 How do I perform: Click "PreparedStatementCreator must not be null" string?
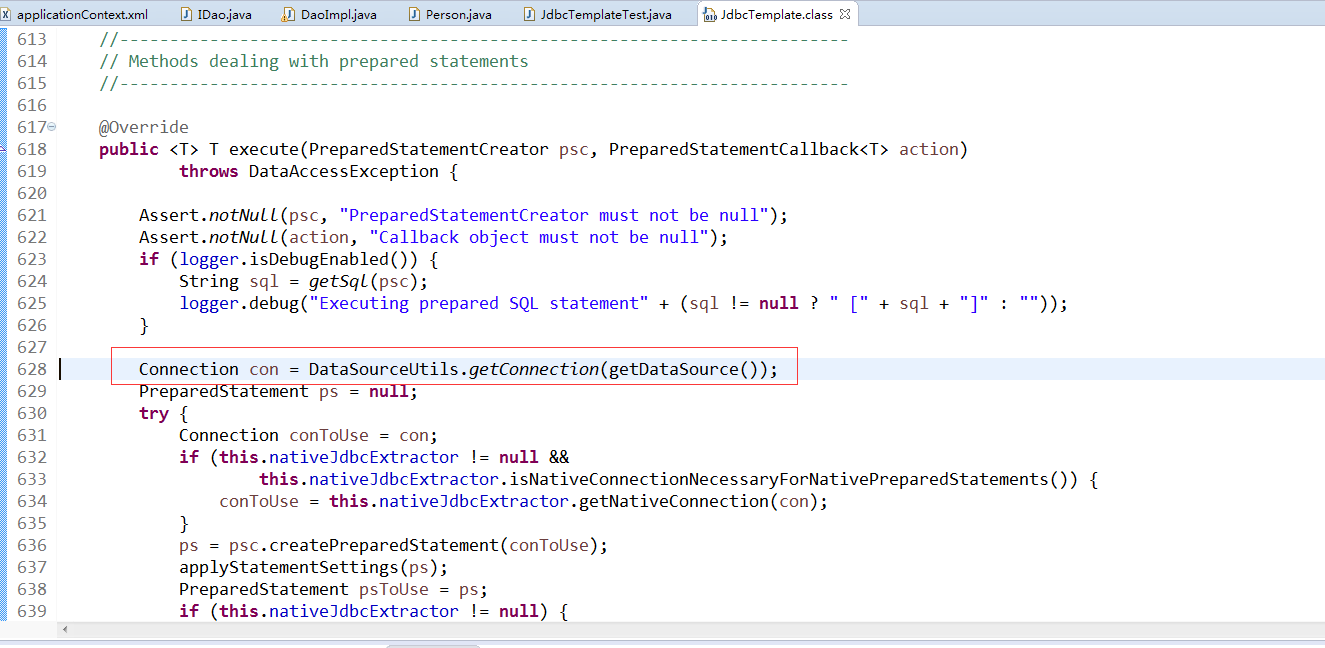click(553, 215)
